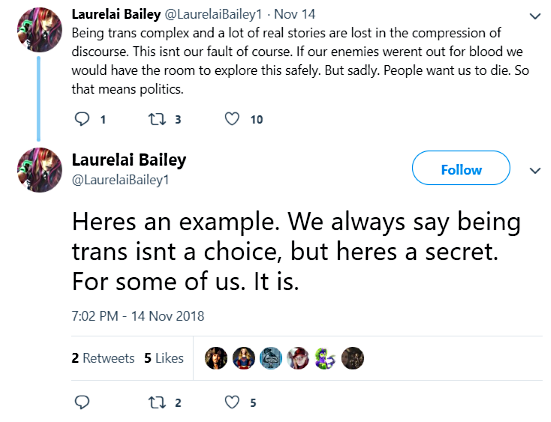This screenshot has height=422, width=551.
Task: Retweet the Nov 14 parent tweet
Action: click(x=157, y=119)
